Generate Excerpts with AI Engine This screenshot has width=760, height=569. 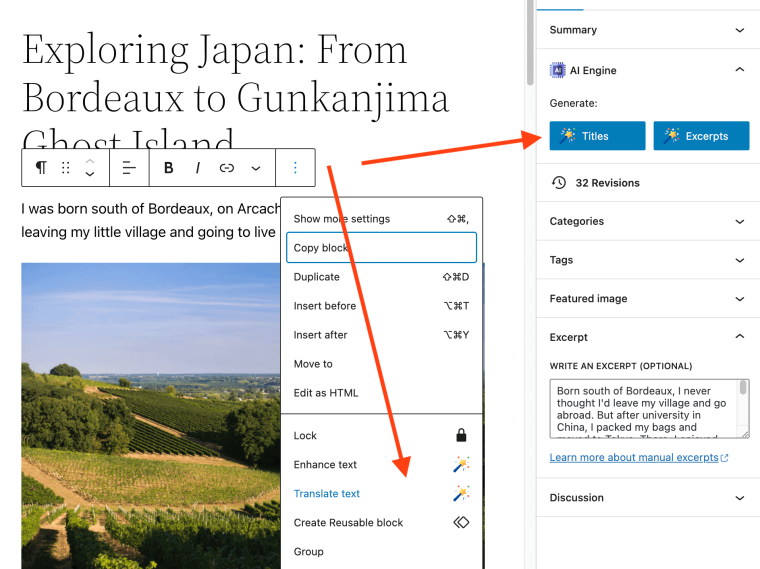pos(701,136)
